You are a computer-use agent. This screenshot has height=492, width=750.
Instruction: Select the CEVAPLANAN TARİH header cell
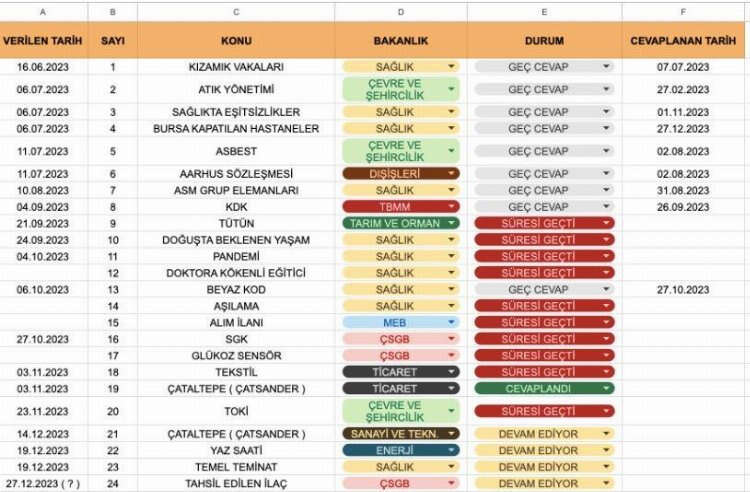coord(685,41)
